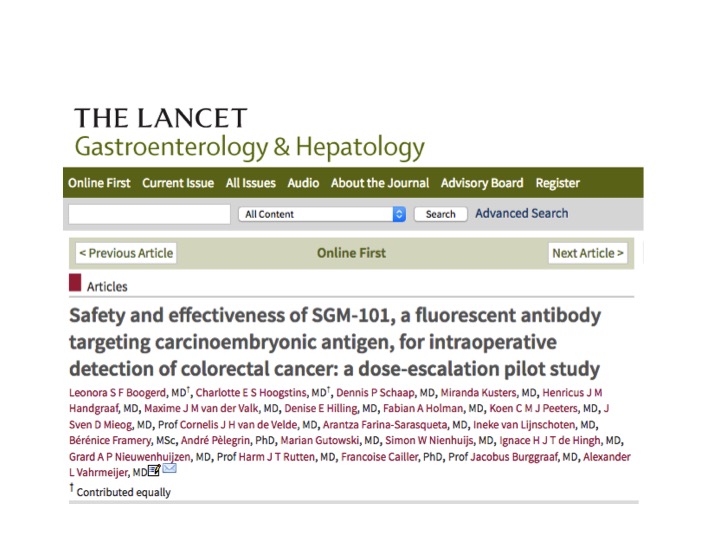Click The Lancet Gastroenterology & Hepatology logo

[249, 134]
